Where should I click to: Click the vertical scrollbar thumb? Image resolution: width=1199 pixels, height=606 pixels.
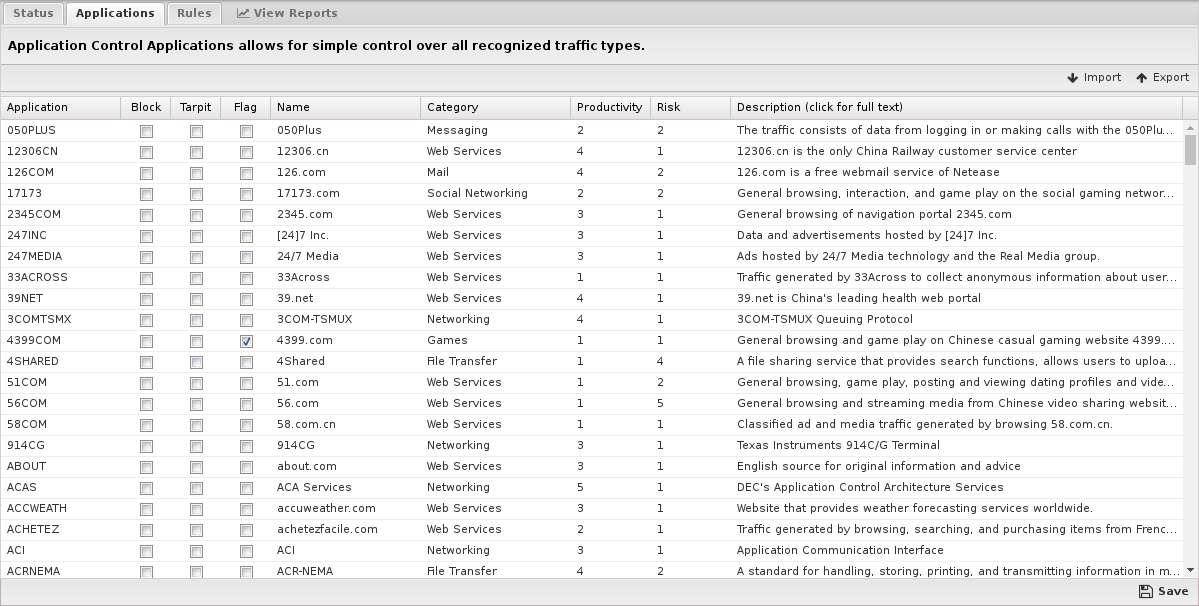click(x=1190, y=150)
